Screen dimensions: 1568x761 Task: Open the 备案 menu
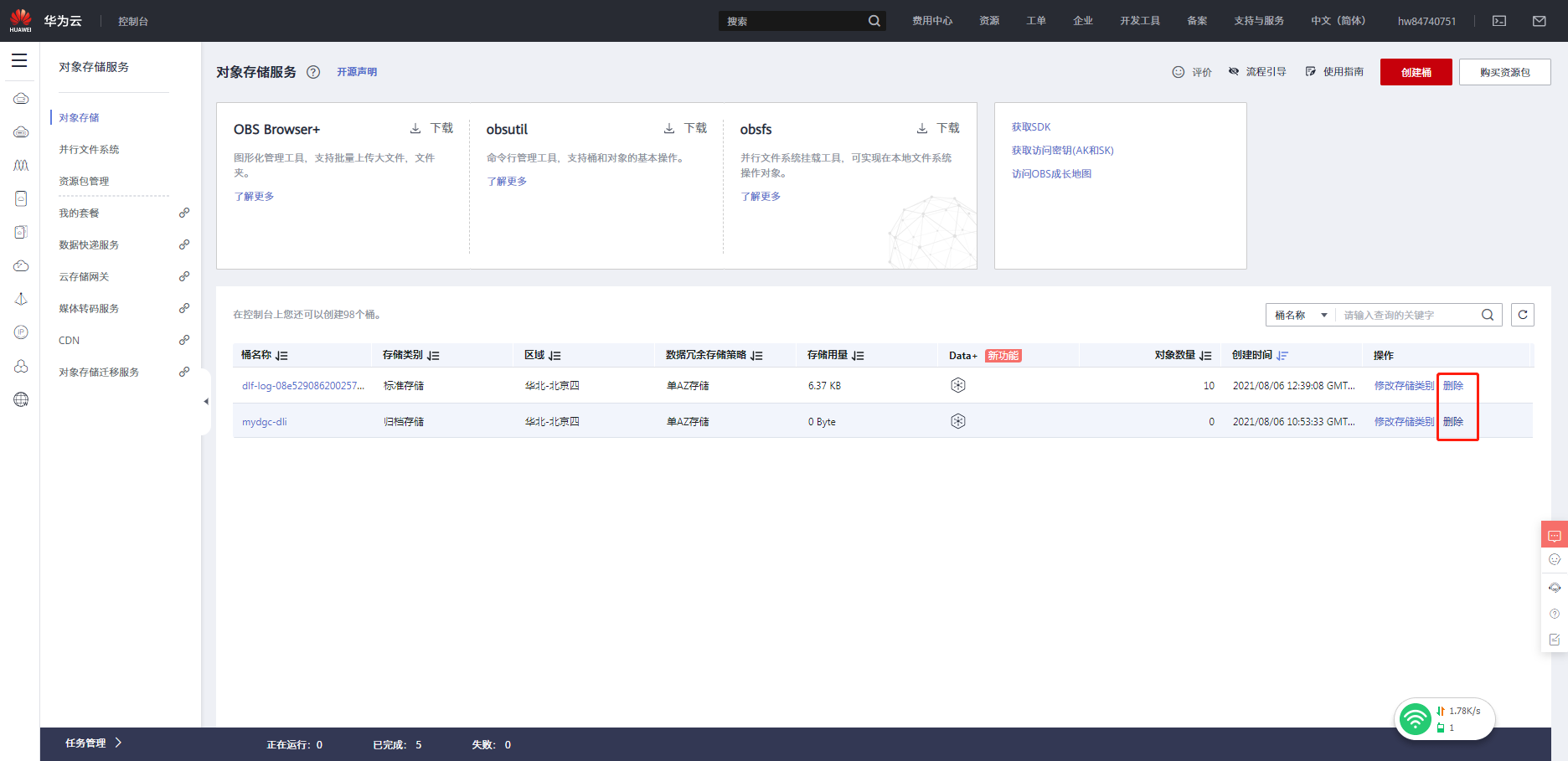click(x=1197, y=21)
